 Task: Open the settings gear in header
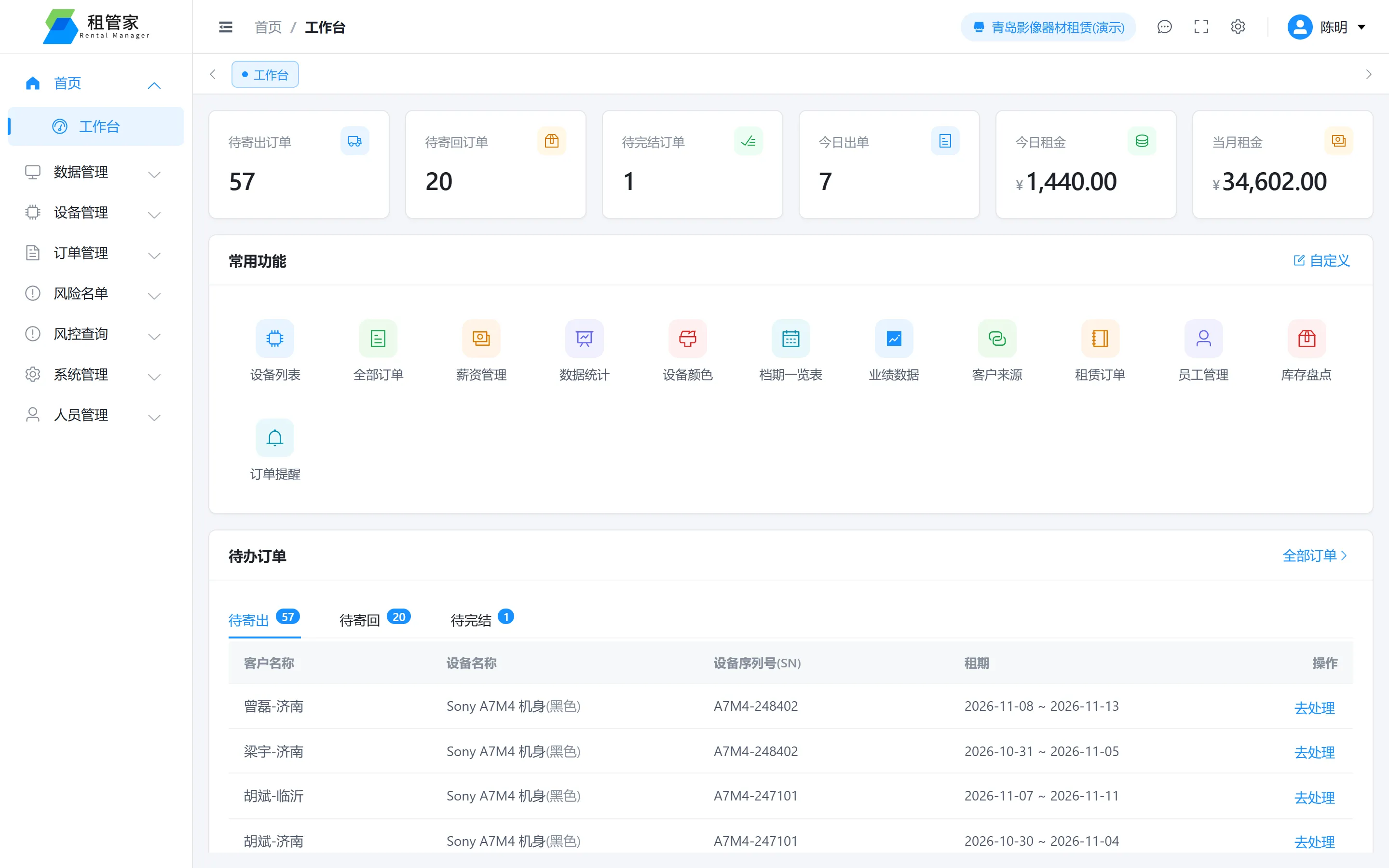1238,27
